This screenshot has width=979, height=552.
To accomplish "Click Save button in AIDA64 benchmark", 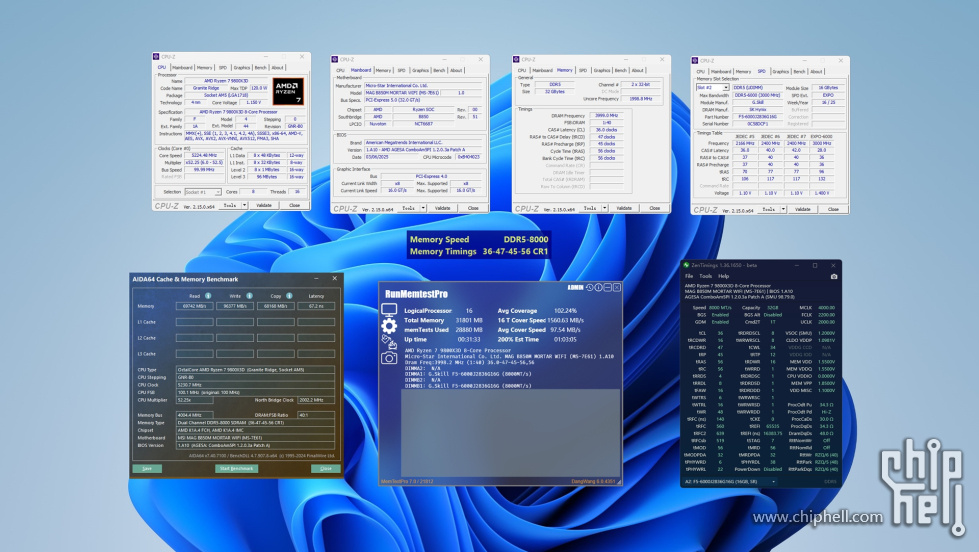I will pyautogui.click(x=147, y=468).
